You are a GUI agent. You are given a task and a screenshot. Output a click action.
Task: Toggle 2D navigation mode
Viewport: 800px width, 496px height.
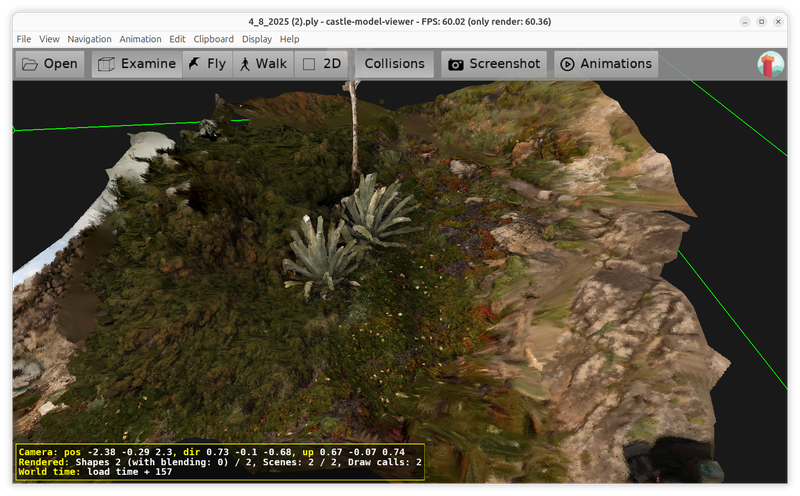(x=322, y=64)
